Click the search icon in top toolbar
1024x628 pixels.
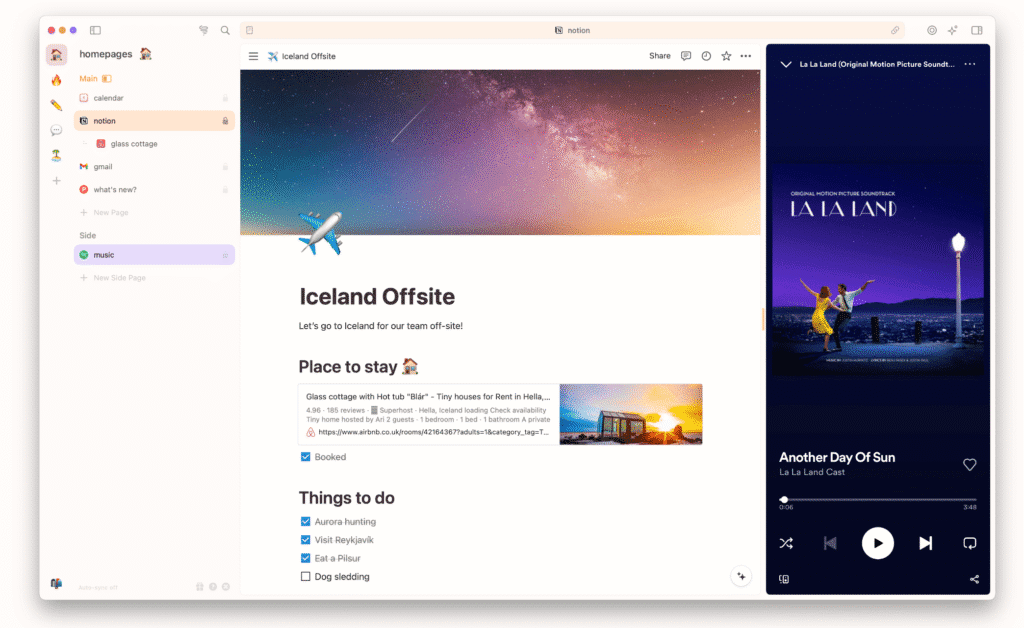tap(225, 30)
